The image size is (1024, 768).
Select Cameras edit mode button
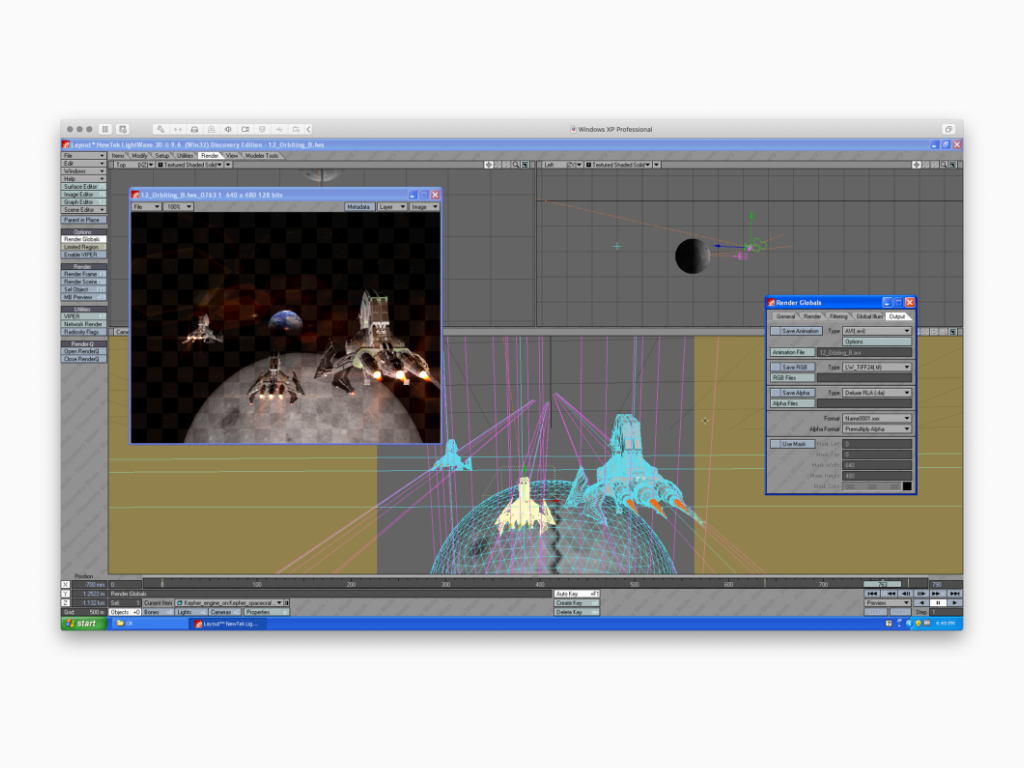pyautogui.click(x=225, y=612)
